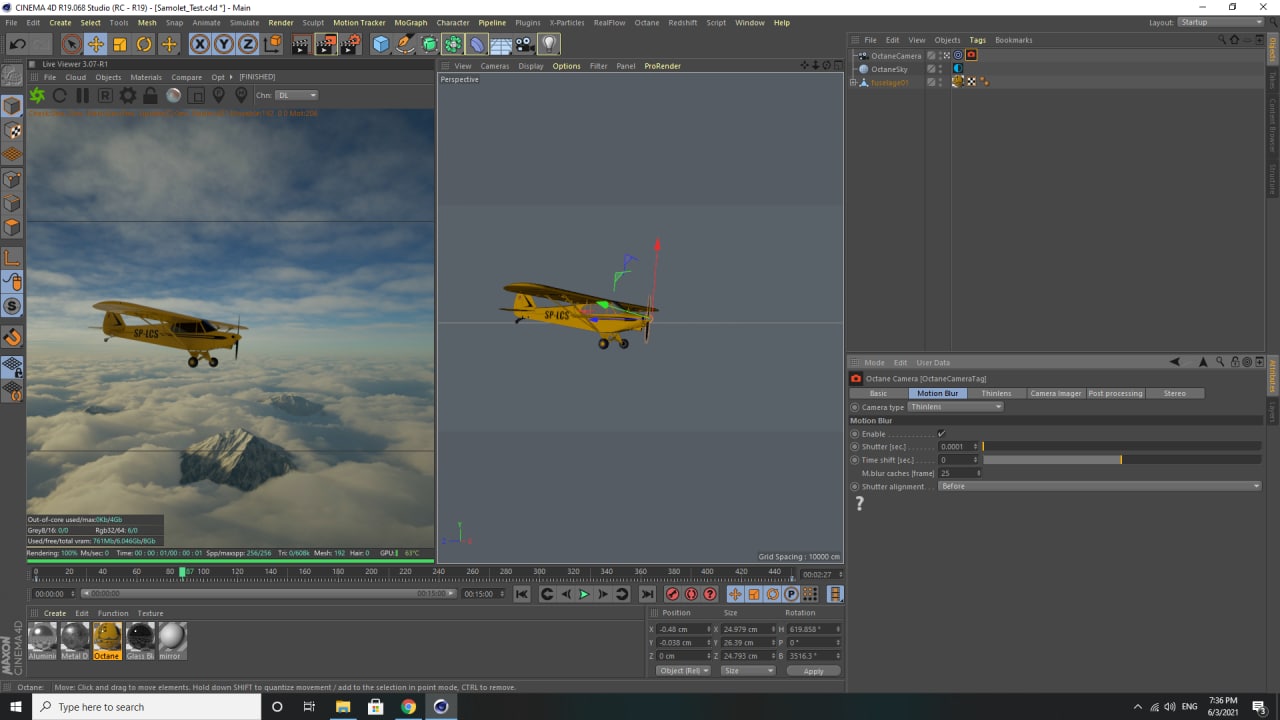Open the Spline Pen tool
The height and width of the screenshot is (720, 1280).
pyautogui.click(x=405, y=44)
